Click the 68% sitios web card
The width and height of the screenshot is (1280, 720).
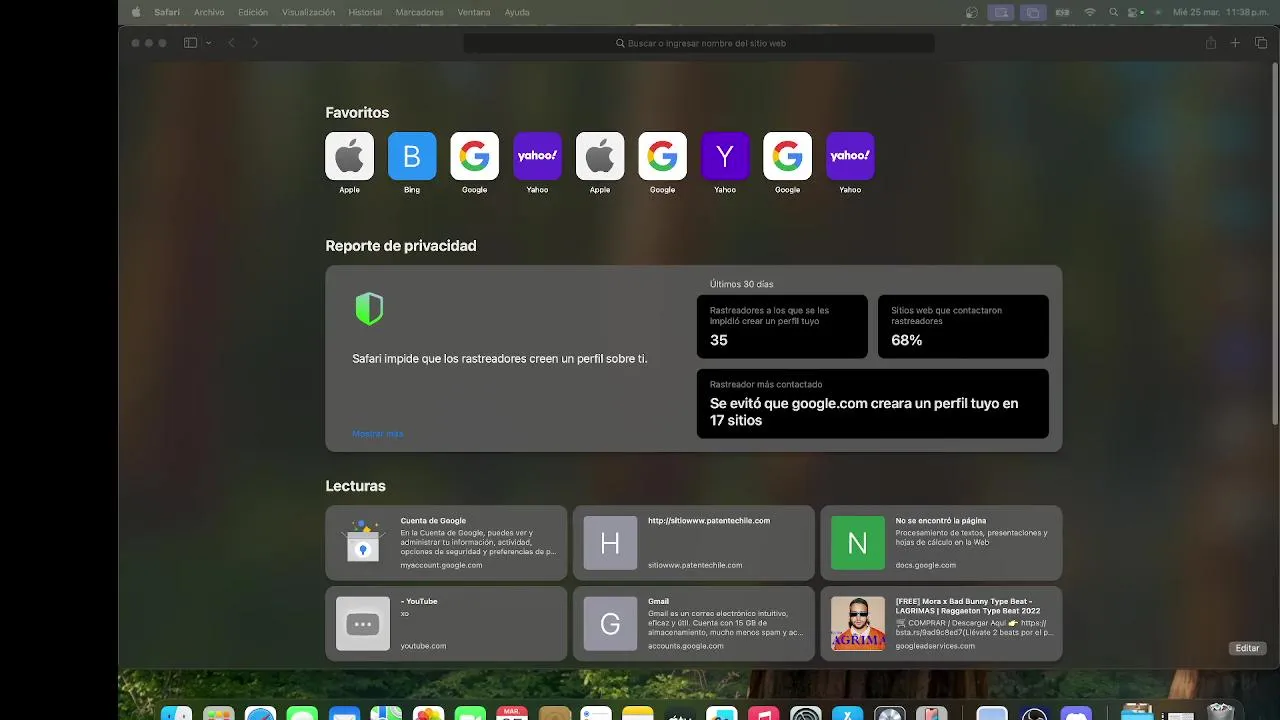[x=963, y=326]
